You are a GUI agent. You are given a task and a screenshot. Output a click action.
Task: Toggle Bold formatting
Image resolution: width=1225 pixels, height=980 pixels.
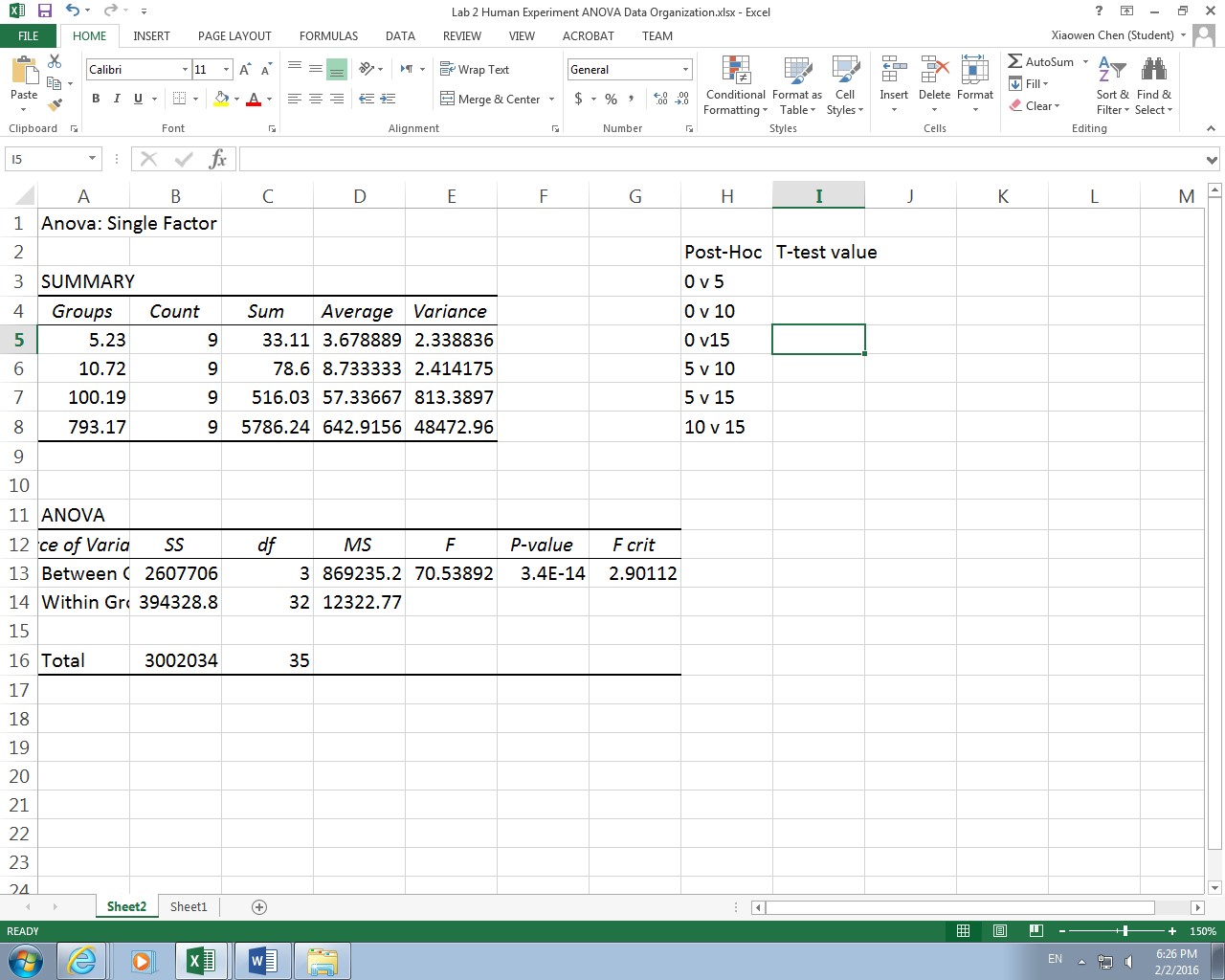click(96, 99)
